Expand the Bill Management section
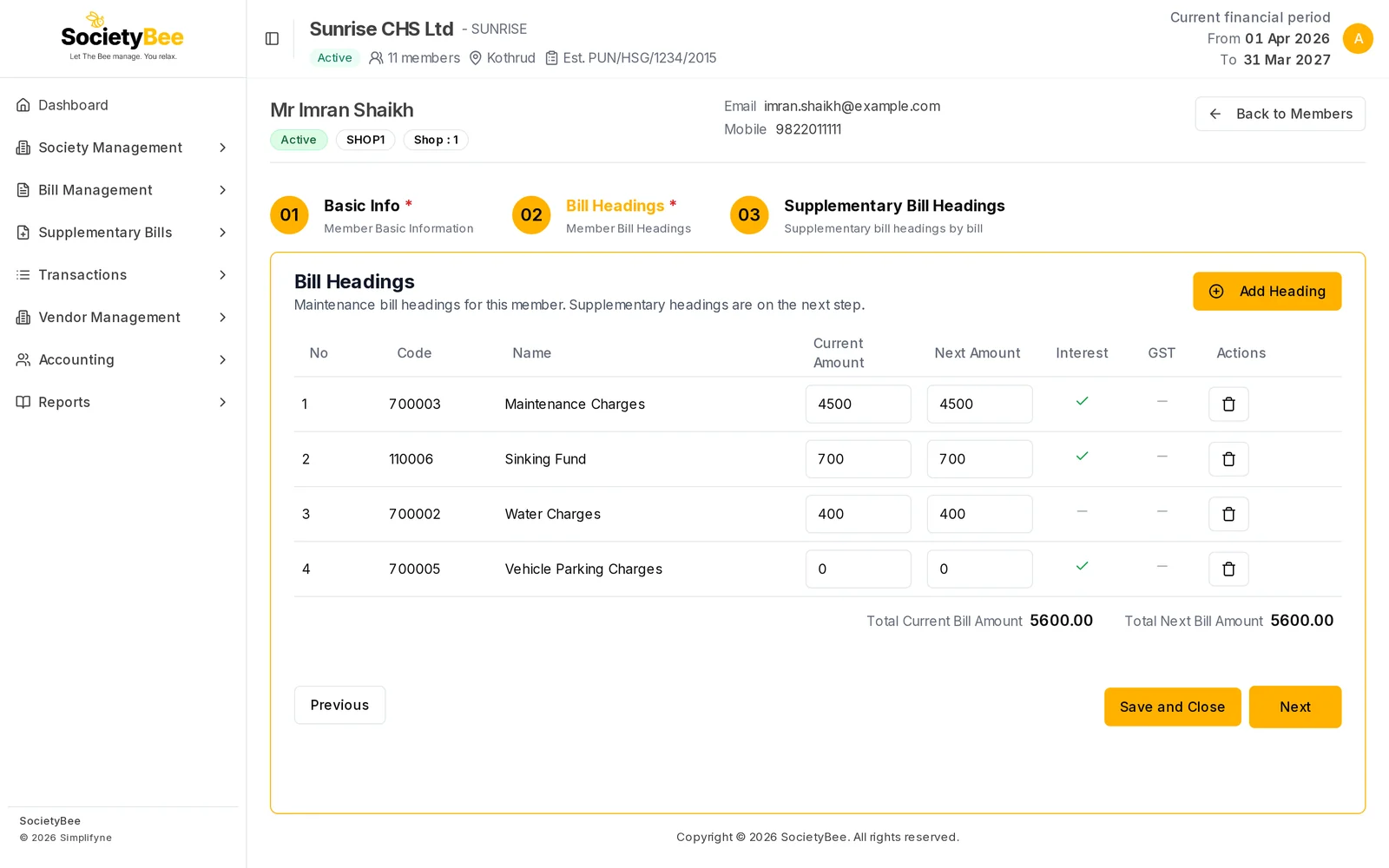This screenshot has height=868, width=1389. [122, 190]
